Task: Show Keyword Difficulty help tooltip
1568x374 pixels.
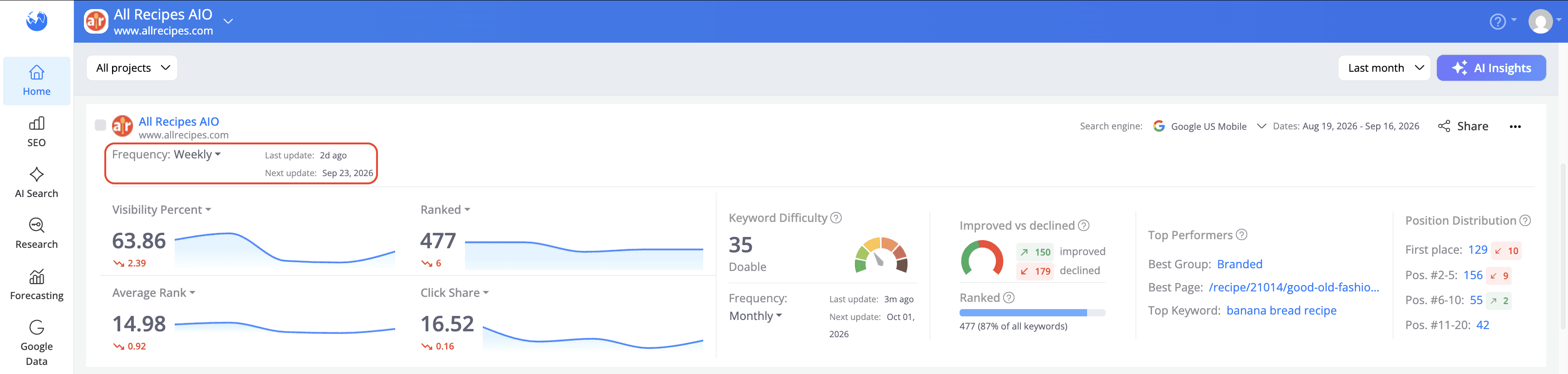Action: pyautogui.click(x=836, y=217)
